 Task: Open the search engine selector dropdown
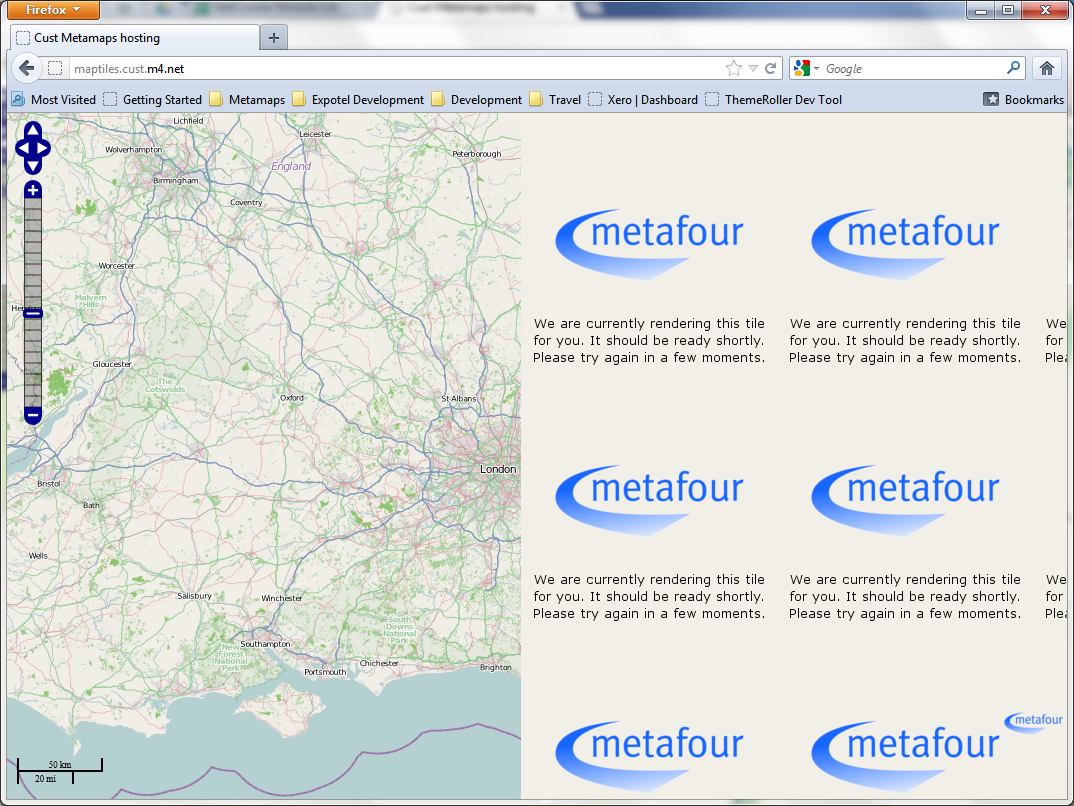pos(806,68)
